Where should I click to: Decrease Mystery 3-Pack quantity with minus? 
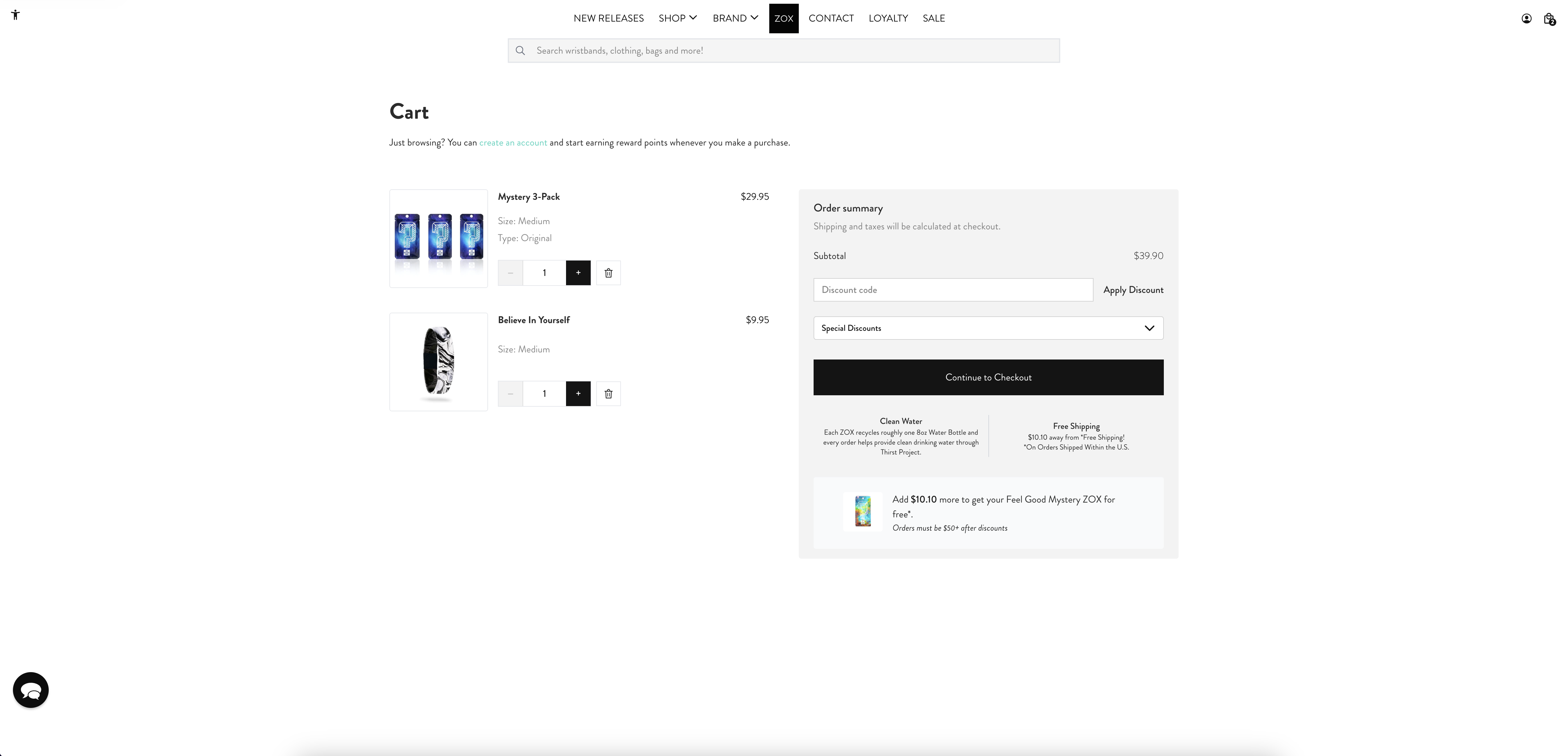click(x=510, y=273)
